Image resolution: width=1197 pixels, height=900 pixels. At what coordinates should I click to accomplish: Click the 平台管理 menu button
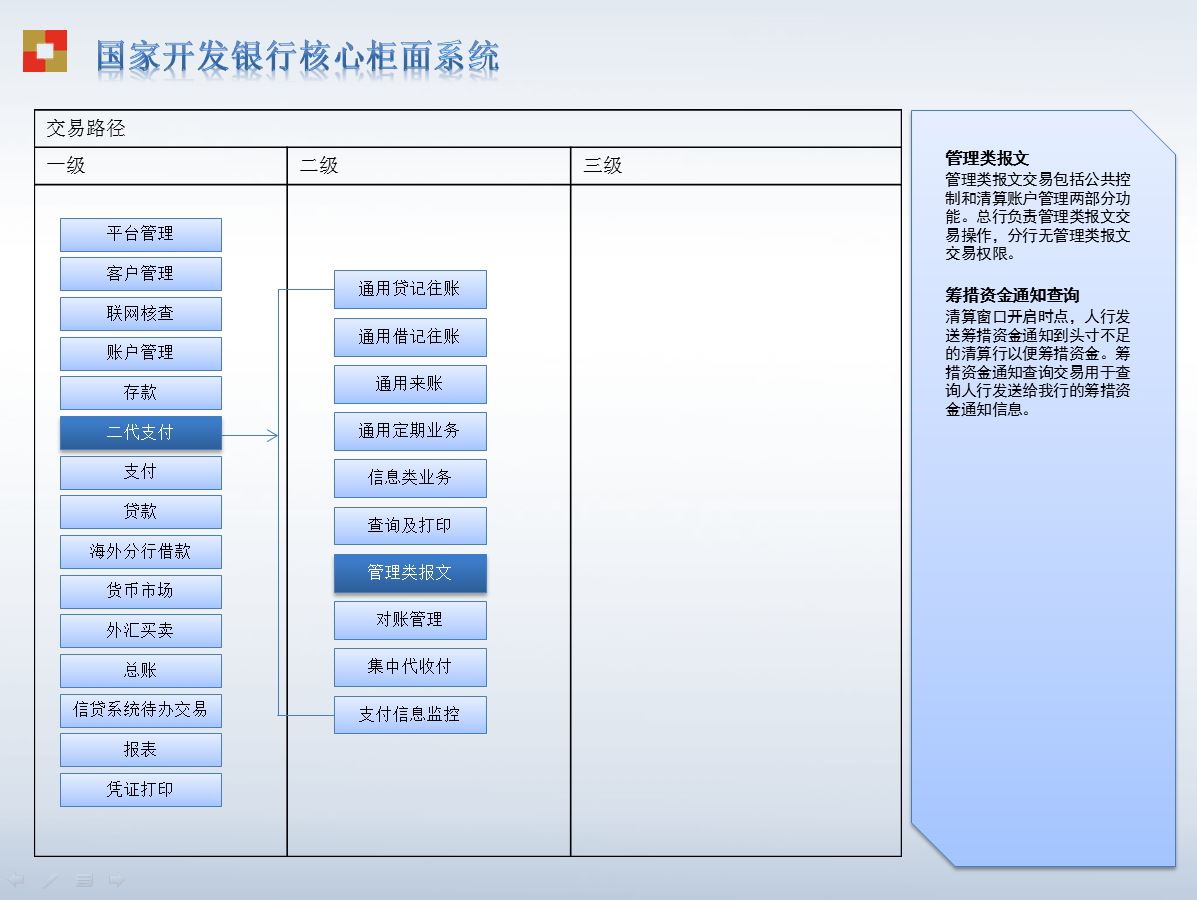tap(140, 234)
